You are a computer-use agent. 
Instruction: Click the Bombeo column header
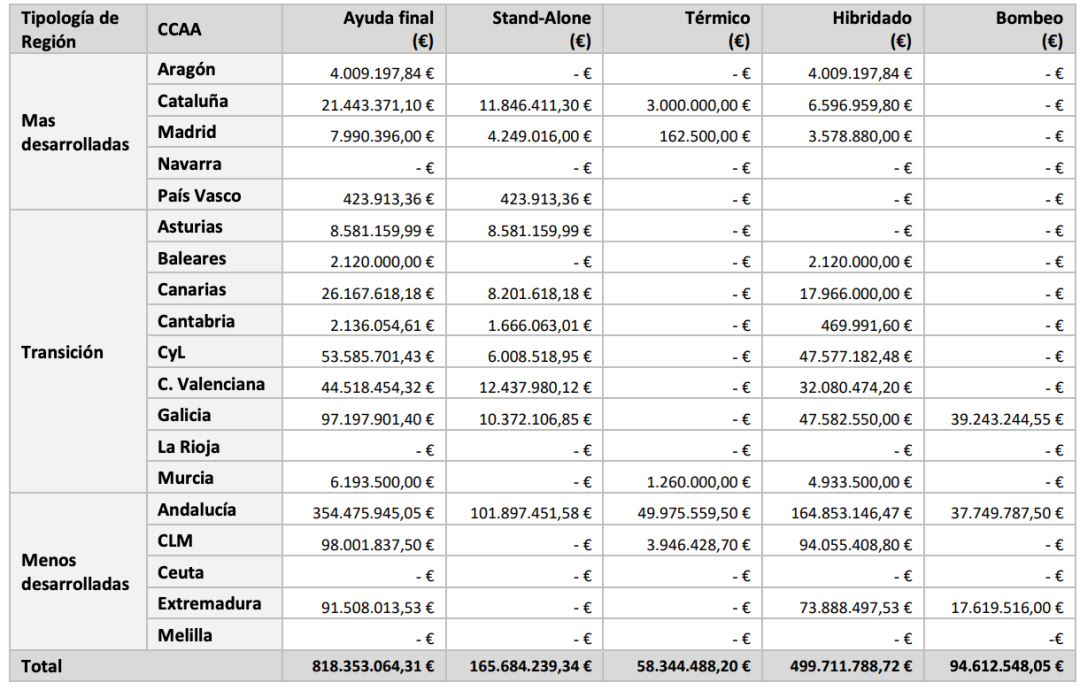point(1029,29)
